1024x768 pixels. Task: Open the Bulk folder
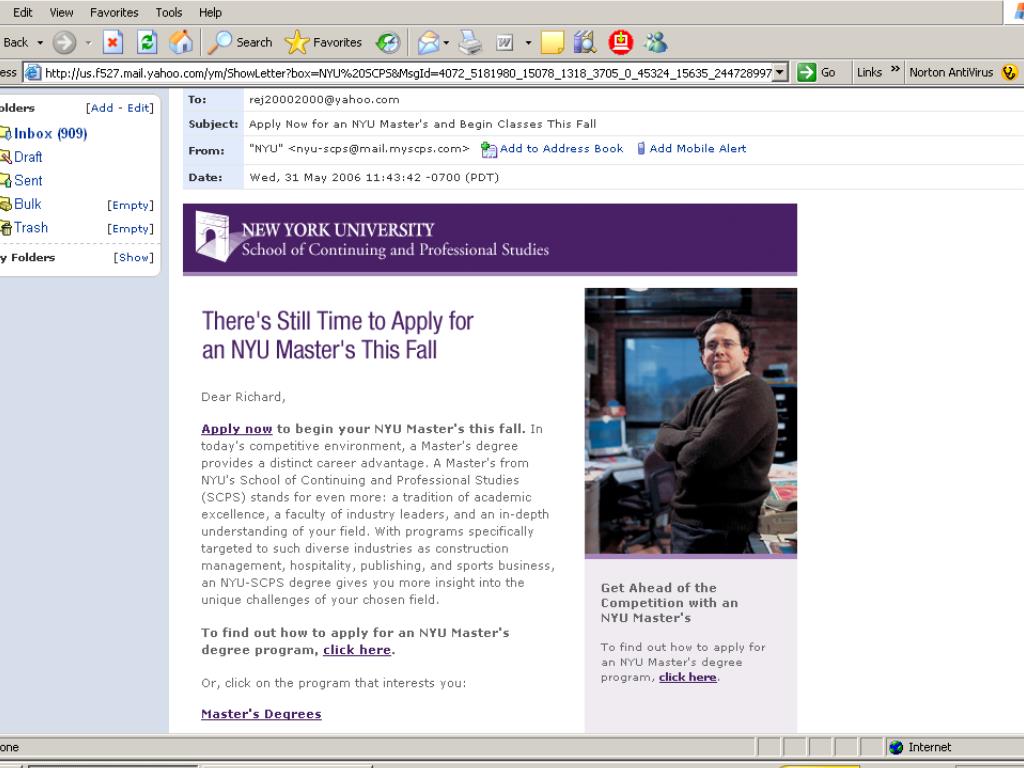pyautogui.click(x=27, y=204)
